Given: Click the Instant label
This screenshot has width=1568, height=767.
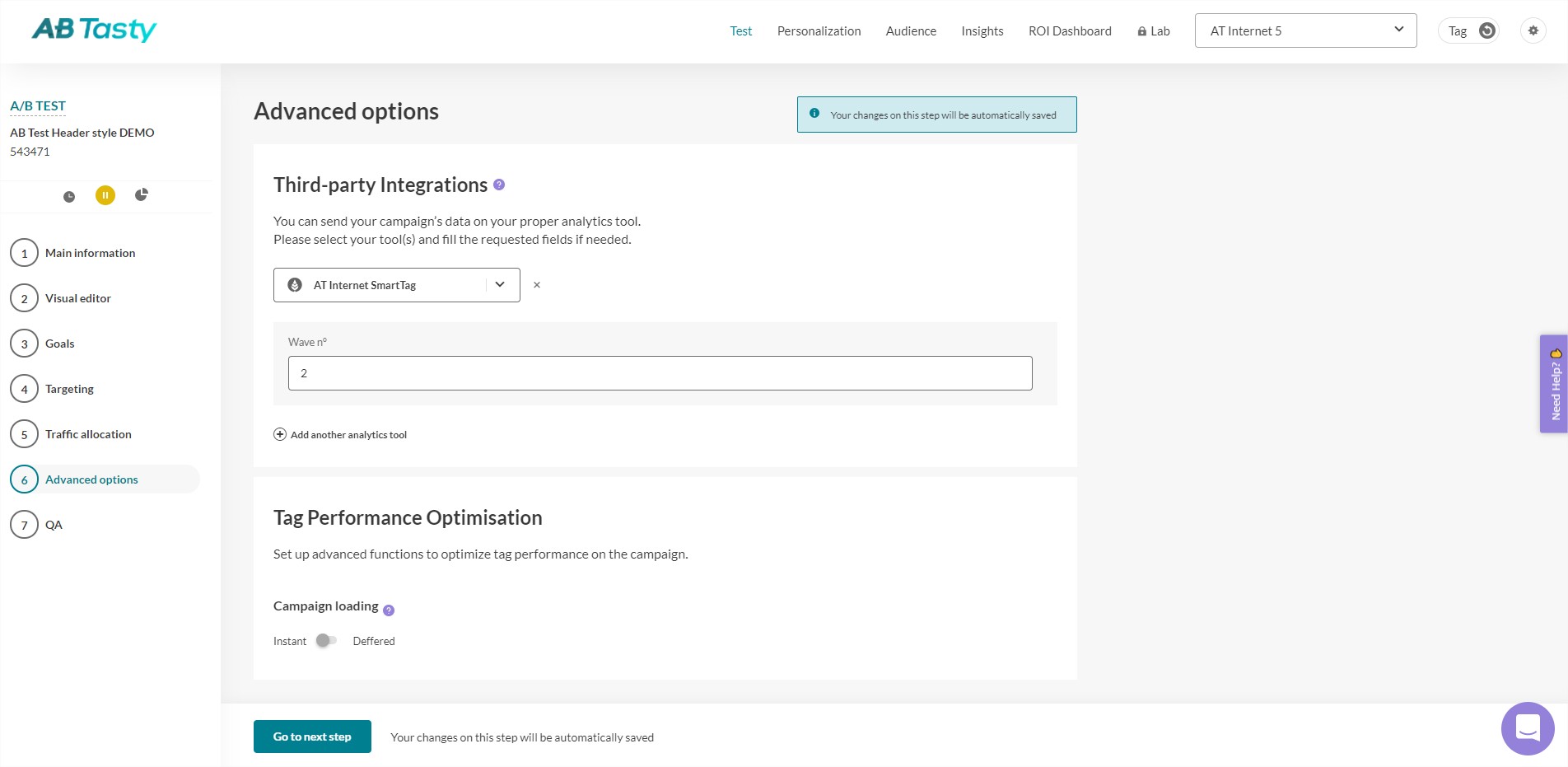Looking at the screenshot, I should point(290,641).
